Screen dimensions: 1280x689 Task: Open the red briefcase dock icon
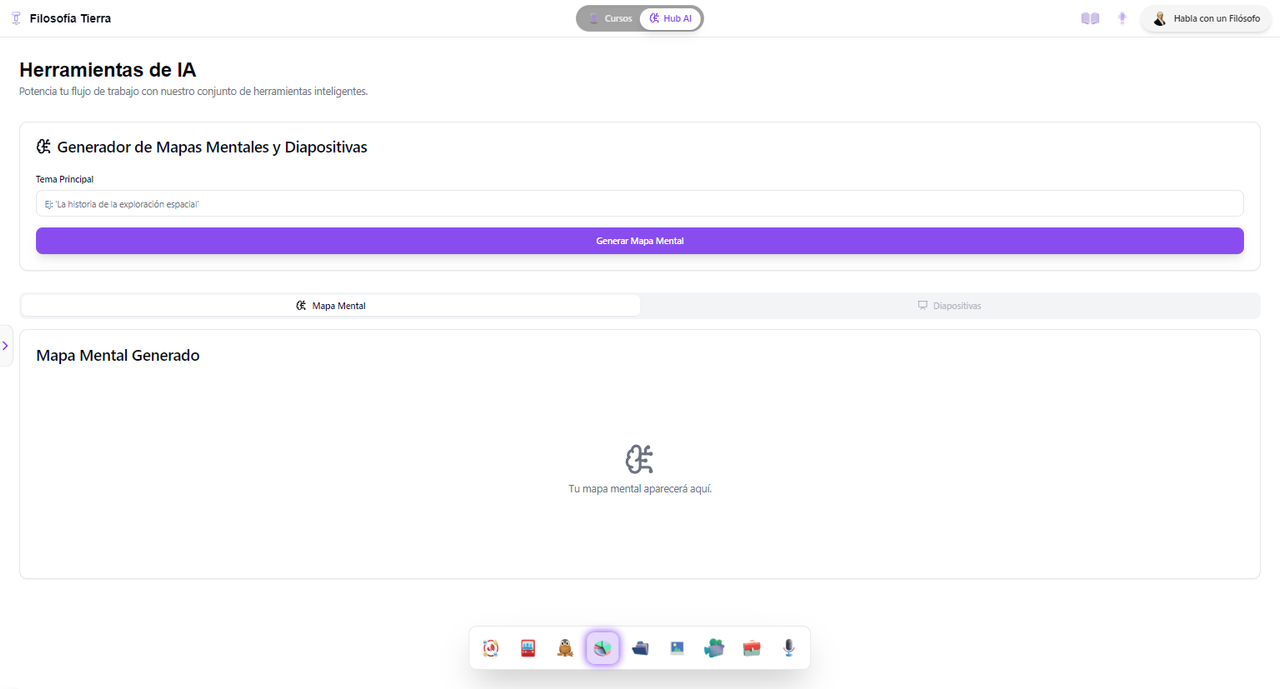(752, 648)
